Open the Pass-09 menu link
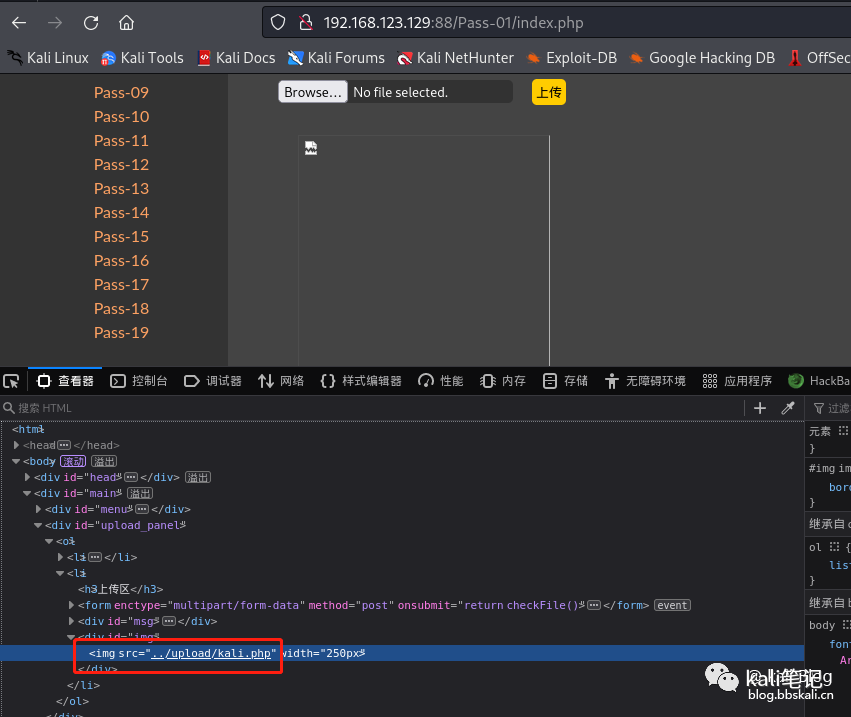This screenshot has width=851, height=717. click(x=121, y=93)
